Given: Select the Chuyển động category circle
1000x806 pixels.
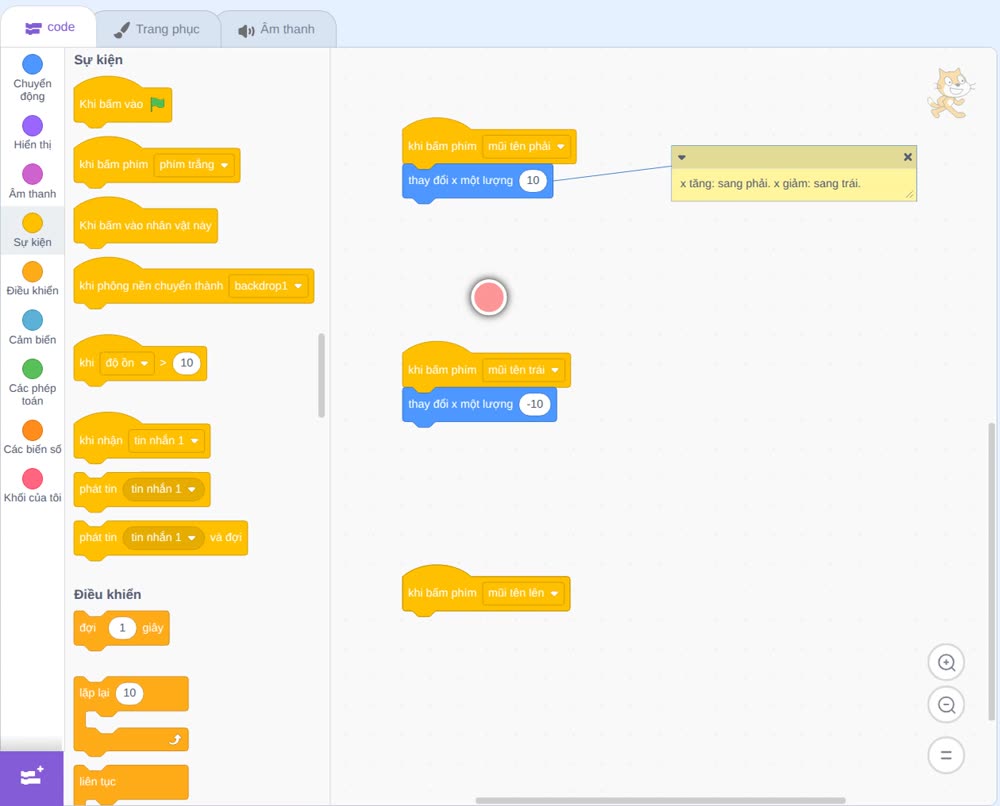Looking at the screenshot, I should pos(33,64).
